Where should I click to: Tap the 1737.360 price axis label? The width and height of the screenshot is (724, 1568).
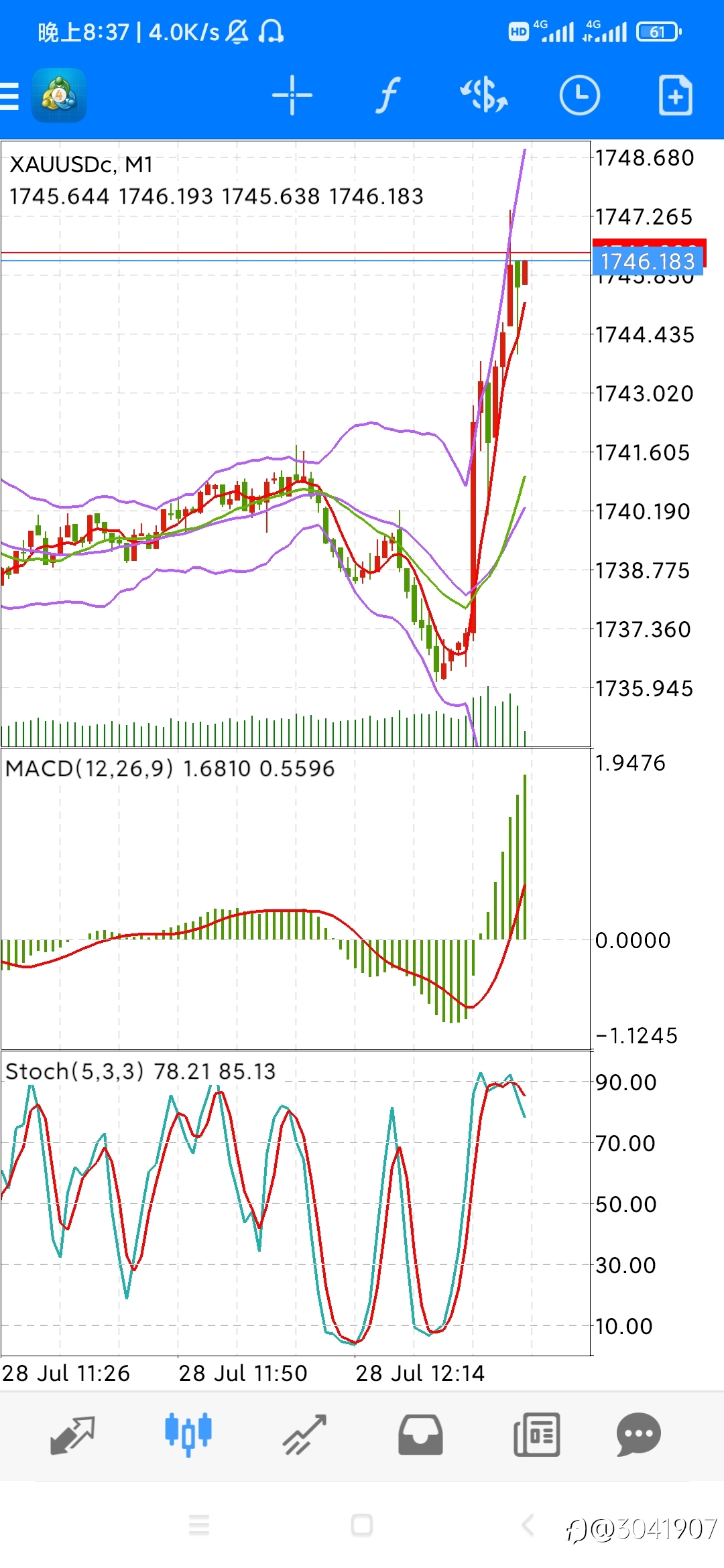coord(643,630)
